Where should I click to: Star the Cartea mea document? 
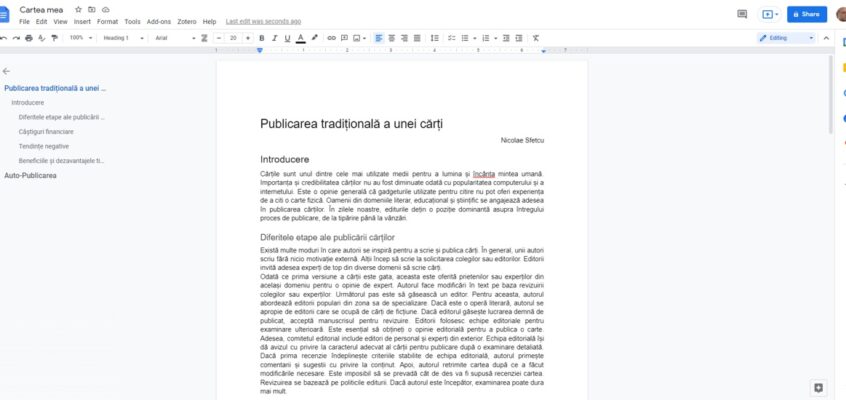click(78, 10)
